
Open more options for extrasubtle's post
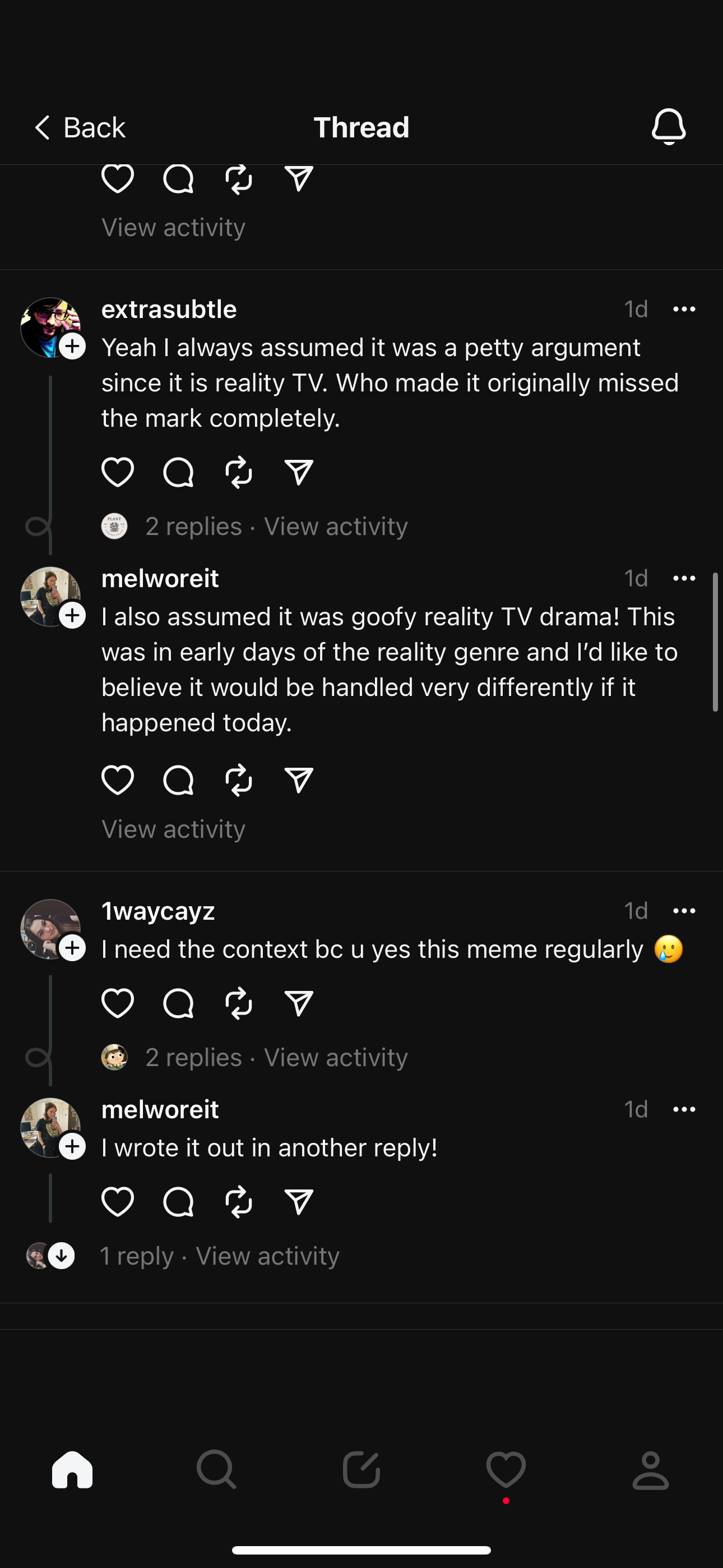(684, 309)
